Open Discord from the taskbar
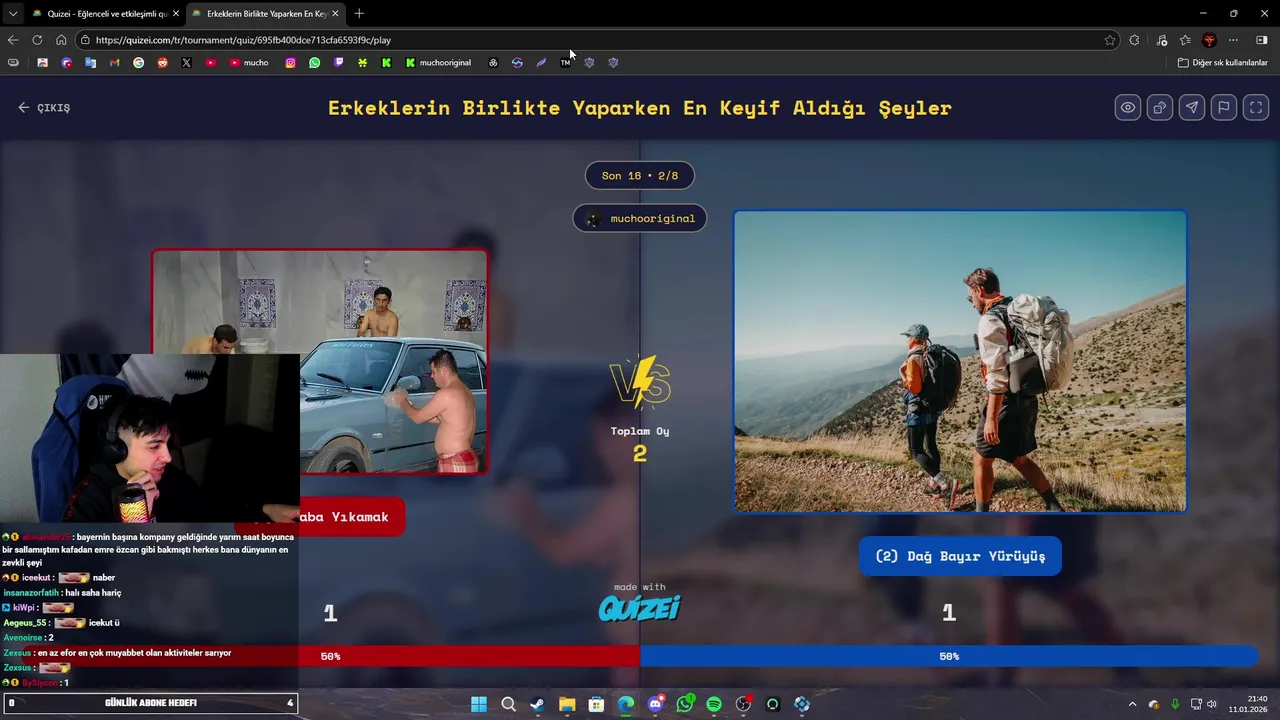Screen dimensions: 1280x720 click(x=655, y=704)
